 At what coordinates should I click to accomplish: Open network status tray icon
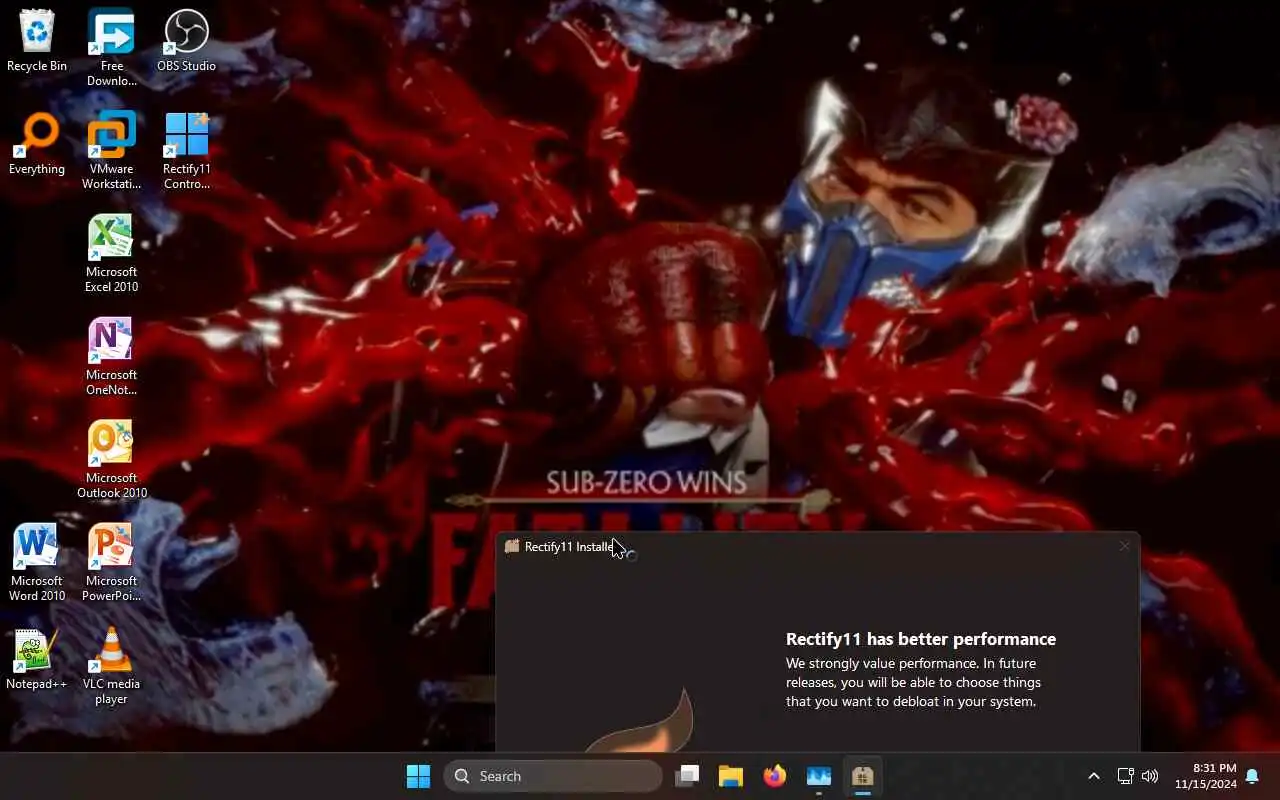tap(1125, 776)
